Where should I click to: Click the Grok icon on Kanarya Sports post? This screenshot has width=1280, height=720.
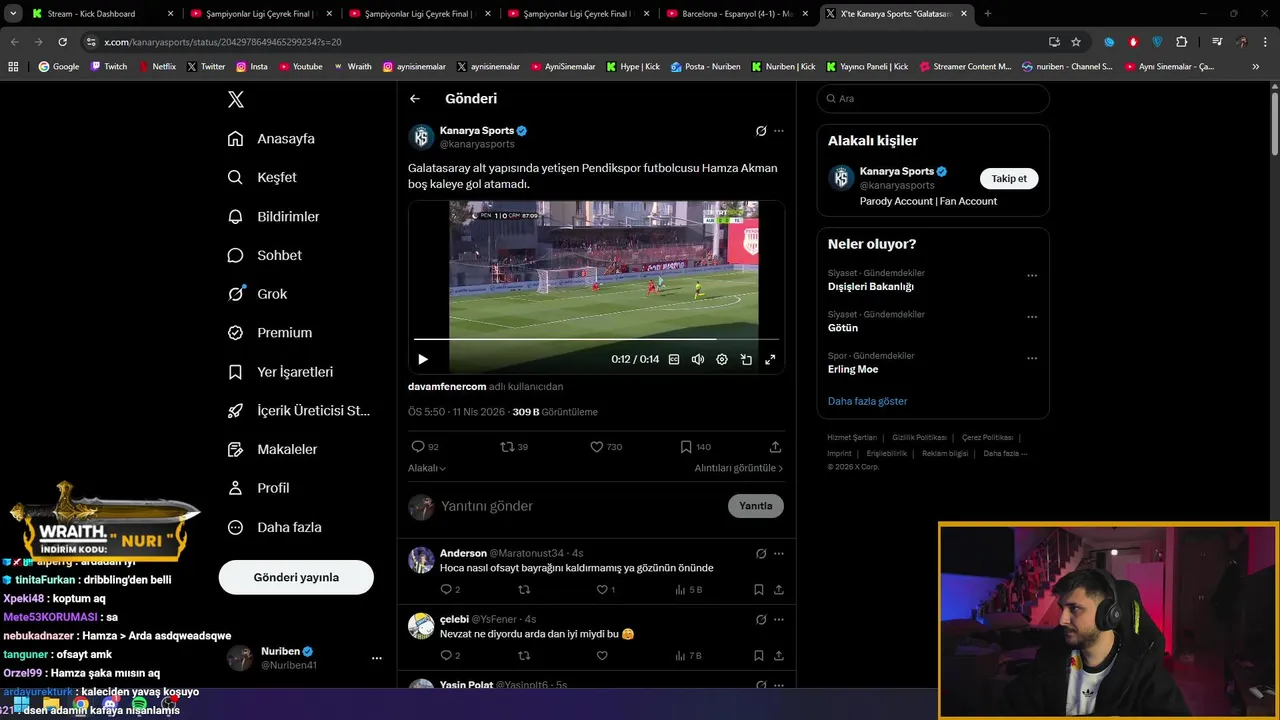click(x=761, y=131)
